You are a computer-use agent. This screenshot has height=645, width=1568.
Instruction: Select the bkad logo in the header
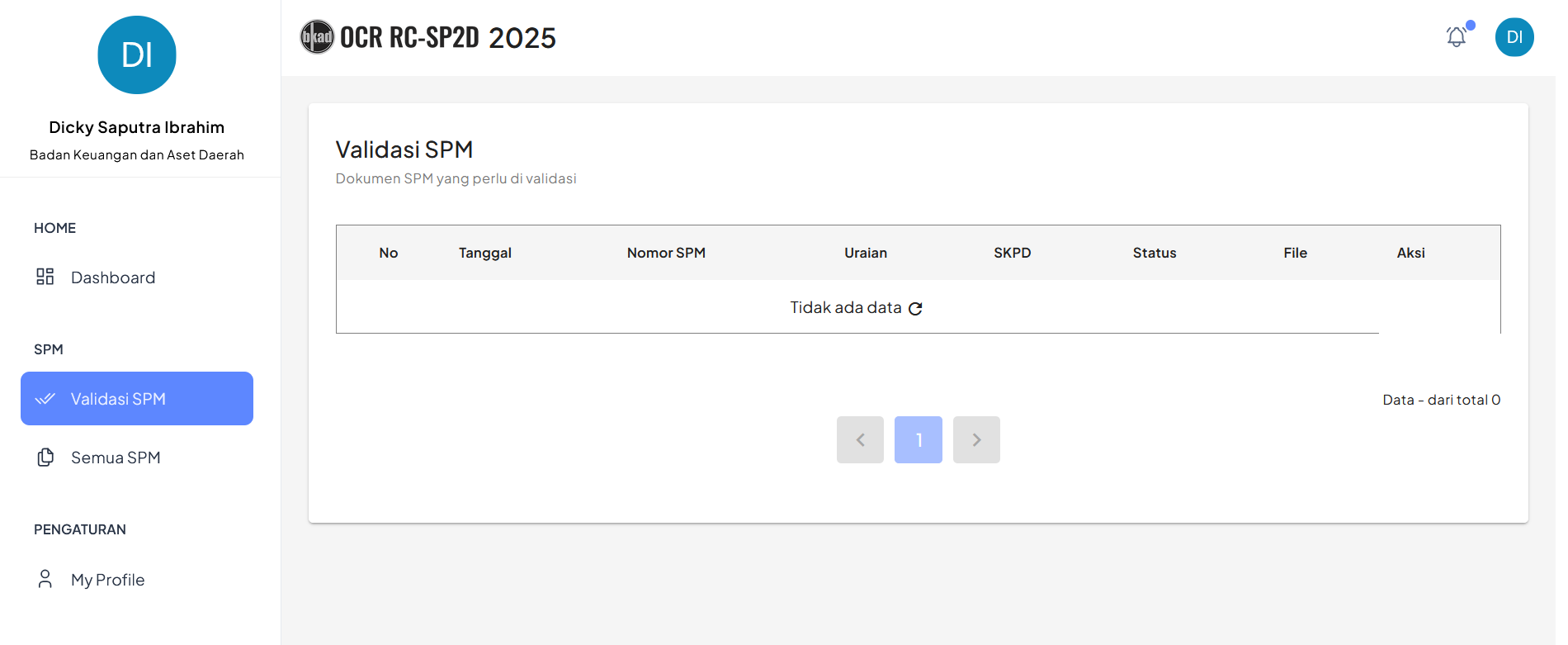317,37
